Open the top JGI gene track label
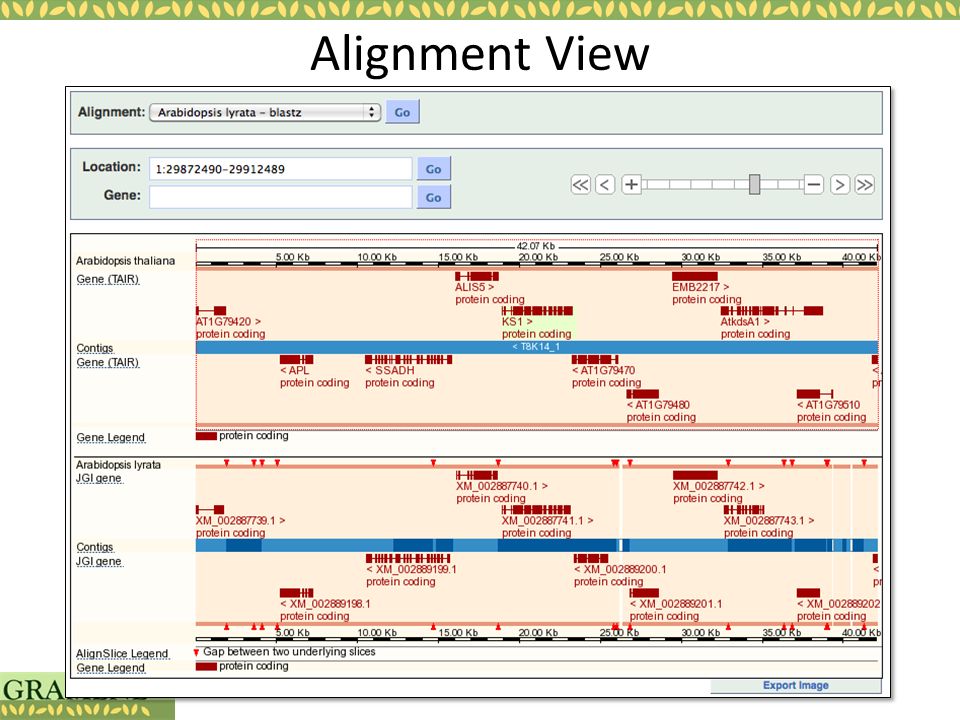The width and height of the screenshot is (960, 720). (99, 478)
